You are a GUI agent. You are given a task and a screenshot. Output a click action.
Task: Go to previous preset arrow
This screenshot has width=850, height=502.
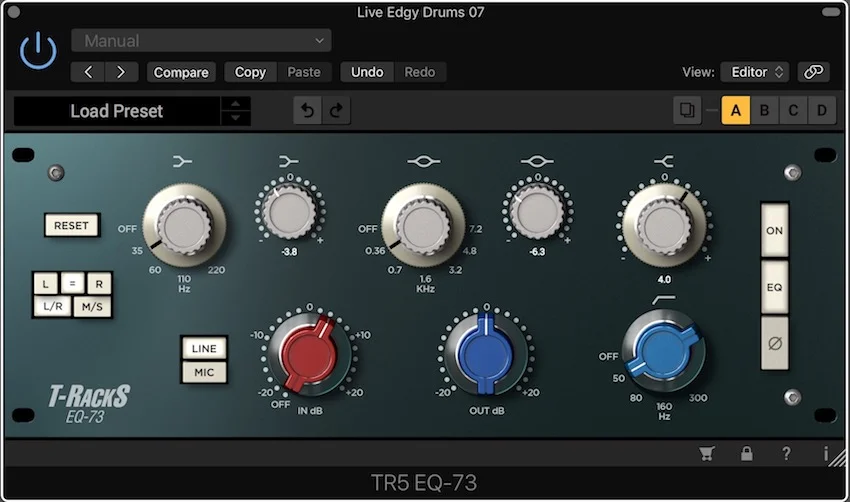click(88, 72)
